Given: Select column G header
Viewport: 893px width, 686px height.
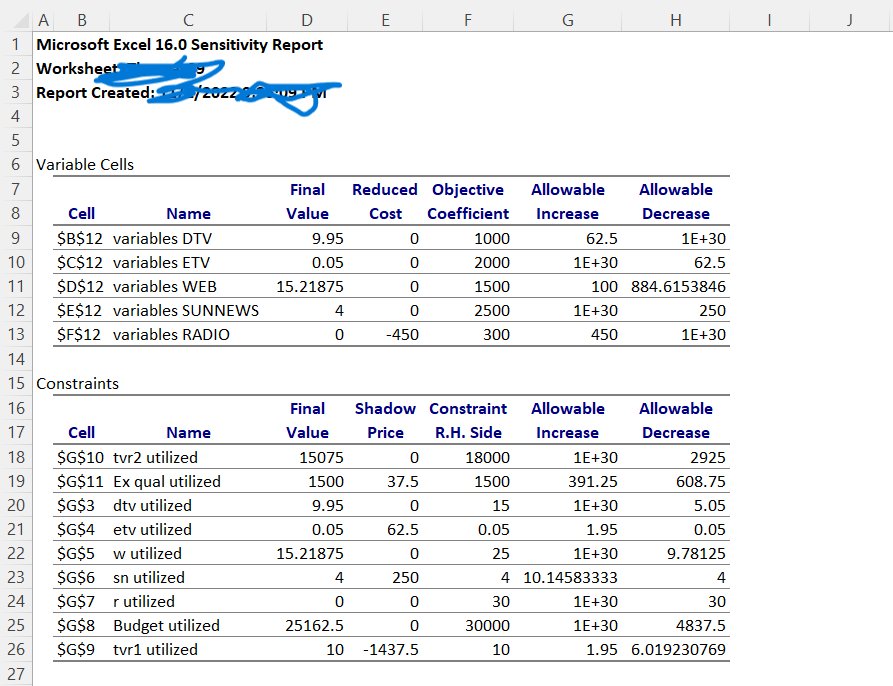Looking at the screenshot, I should point(567,19).
